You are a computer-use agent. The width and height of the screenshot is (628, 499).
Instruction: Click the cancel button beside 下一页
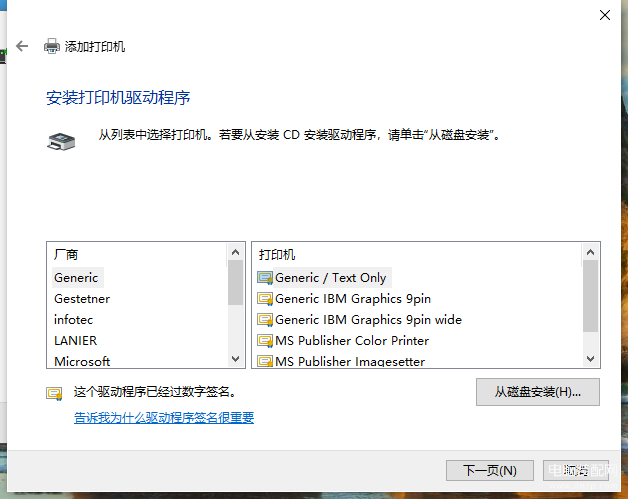576,470
